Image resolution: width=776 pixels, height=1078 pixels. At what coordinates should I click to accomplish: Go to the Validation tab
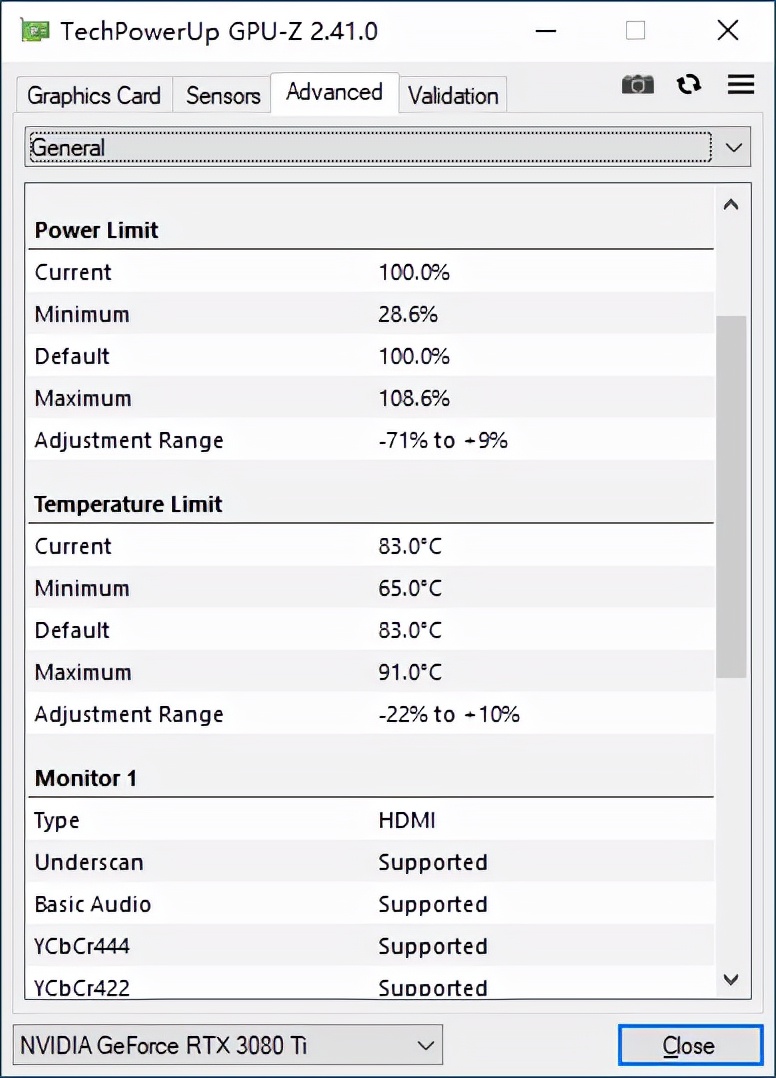(453, 96)
